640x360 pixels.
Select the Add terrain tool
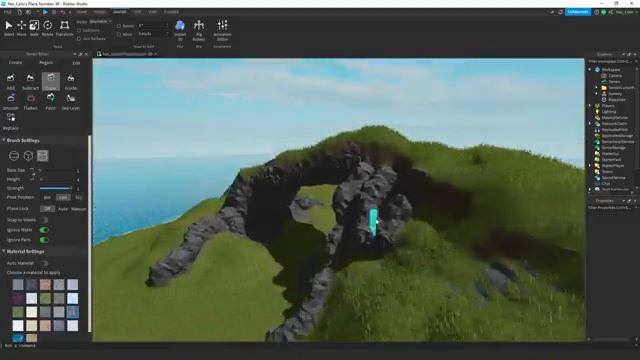(11, 82)
